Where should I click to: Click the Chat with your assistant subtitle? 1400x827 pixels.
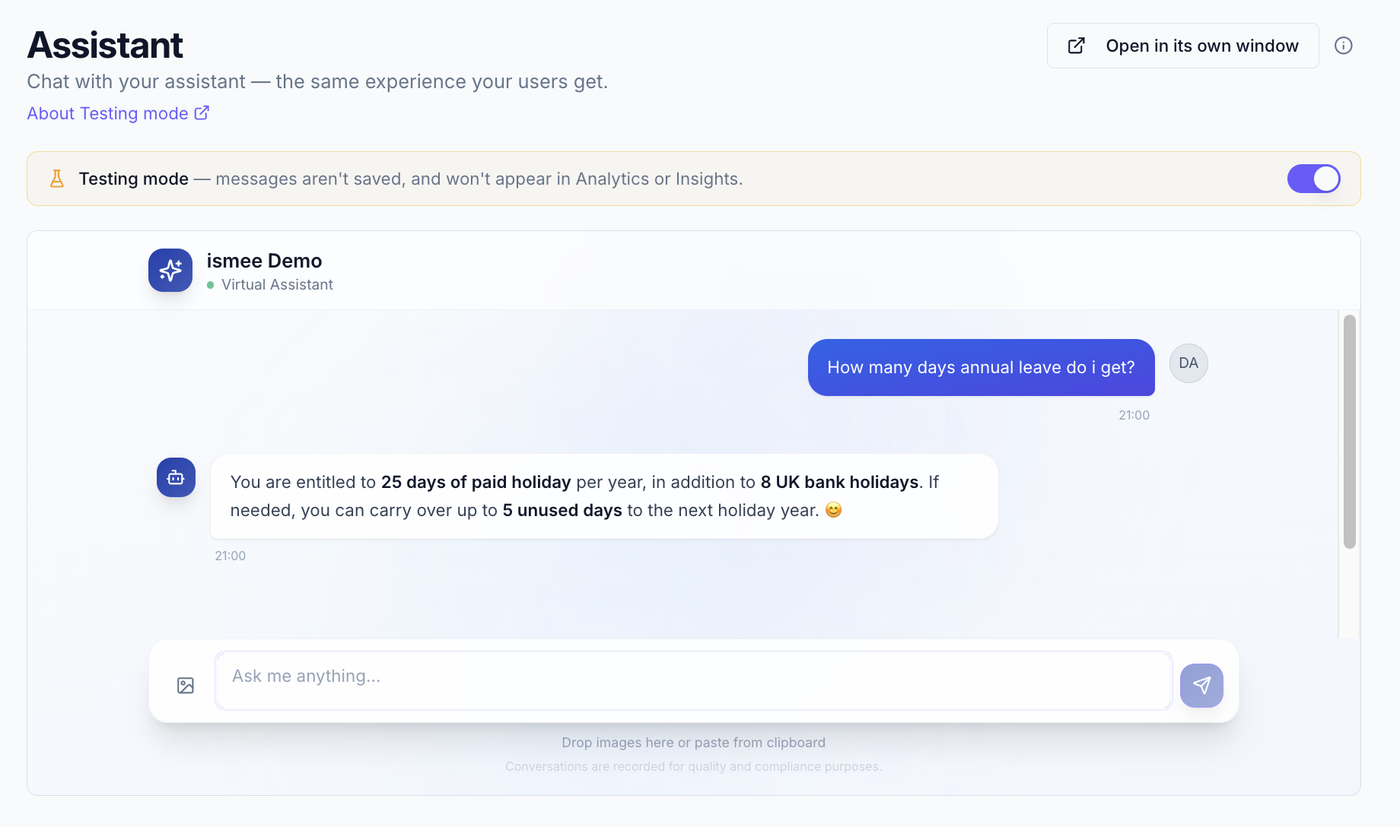[x=317, y=82]
